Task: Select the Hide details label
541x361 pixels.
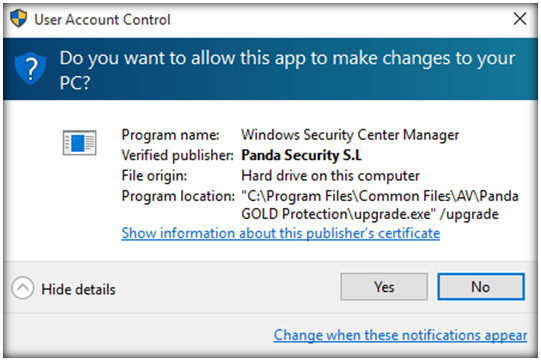Action: click(x=78, y=289)
